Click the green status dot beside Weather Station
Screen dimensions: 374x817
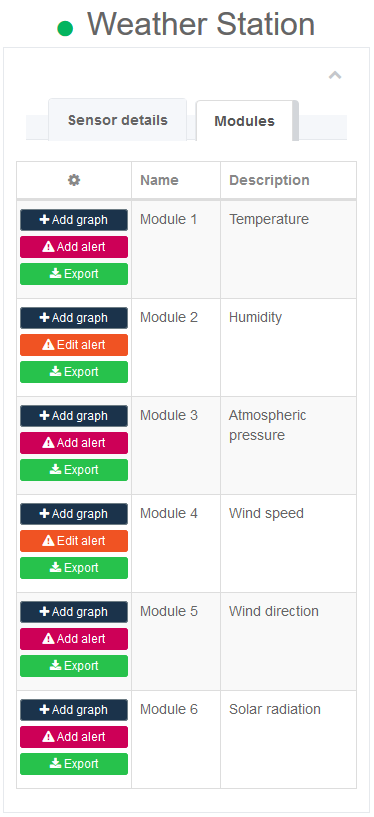click(x=65, y=28)
